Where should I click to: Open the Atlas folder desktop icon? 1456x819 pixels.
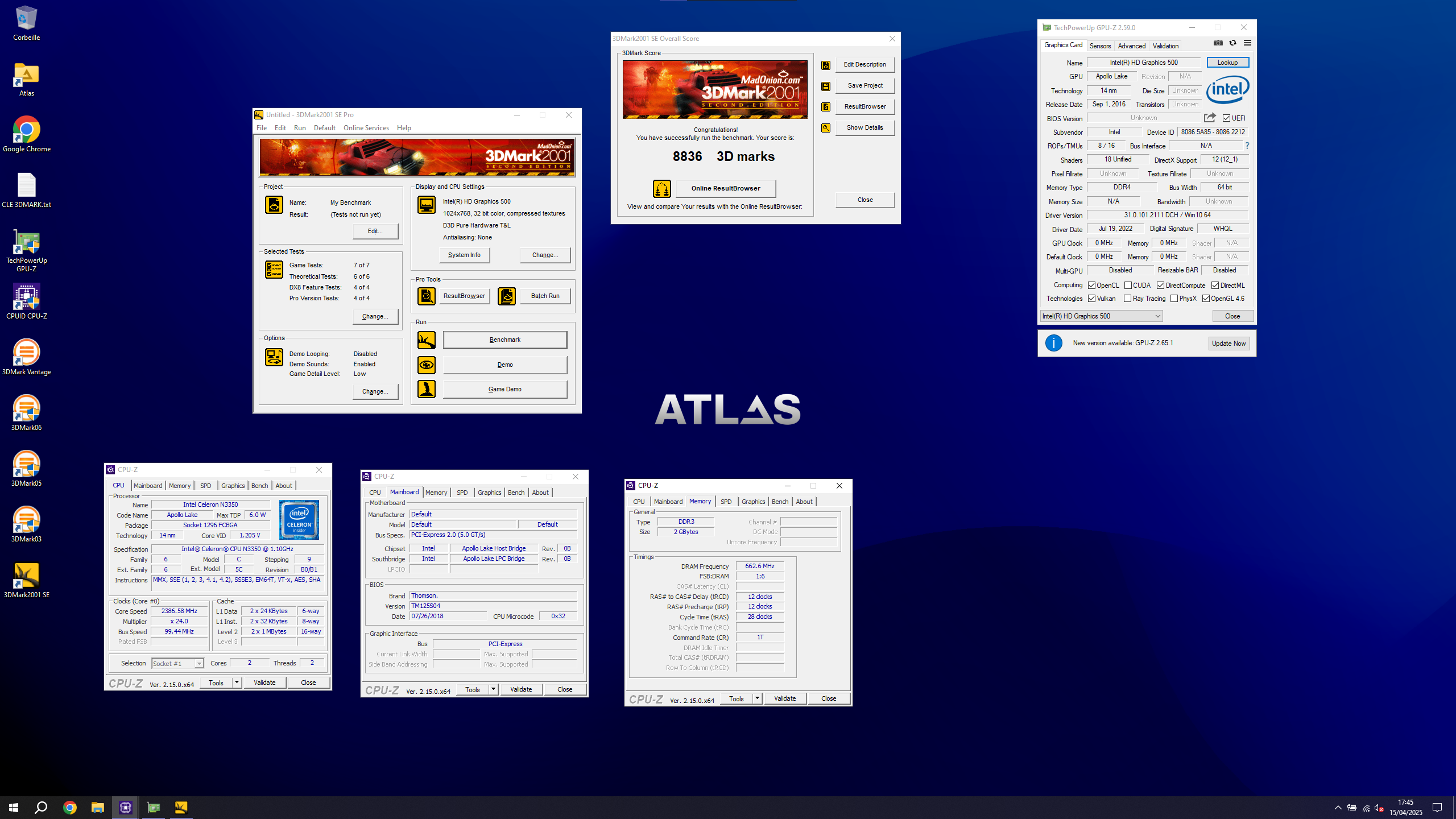point(26,79)
